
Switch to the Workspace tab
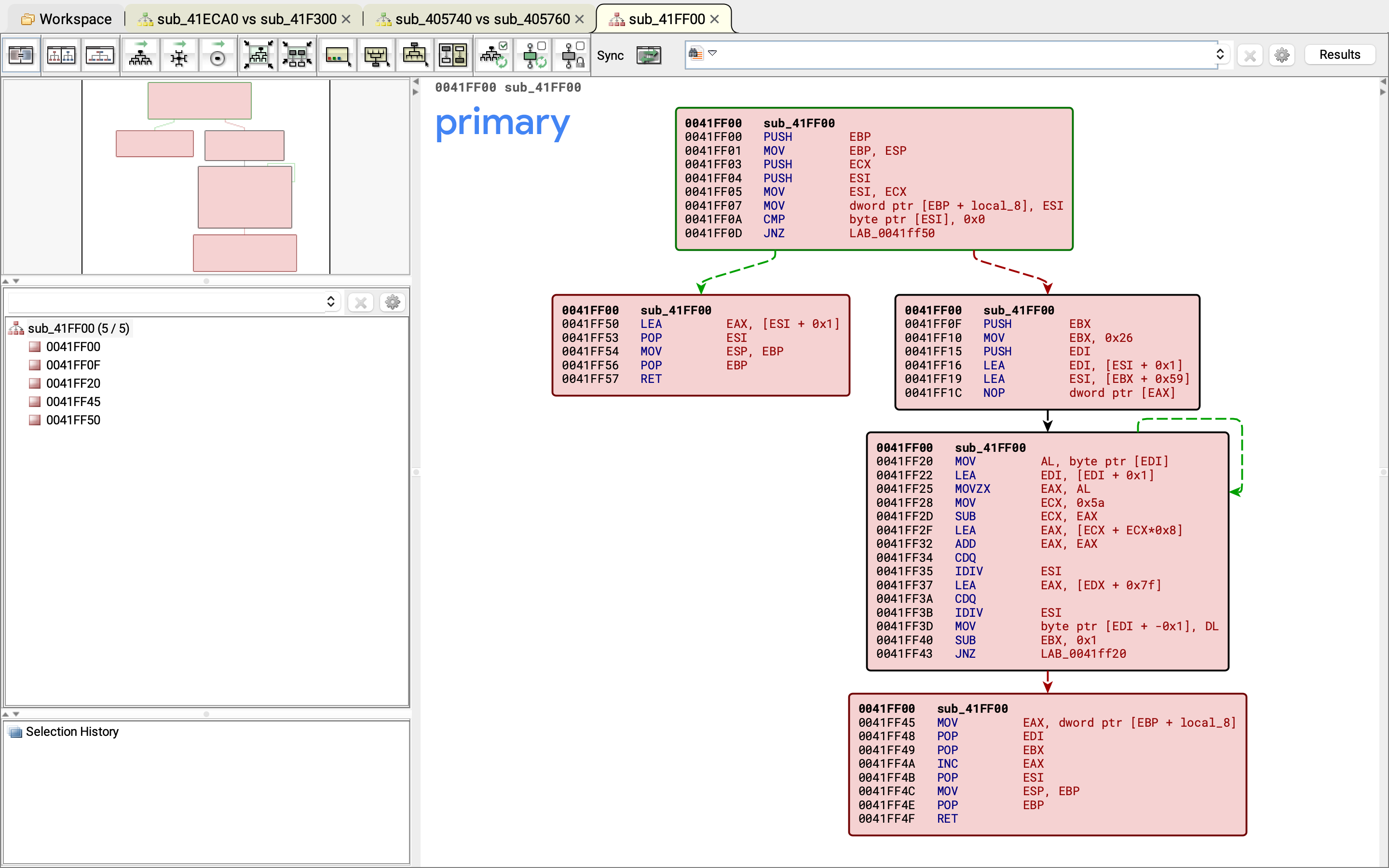click(x=66, y=19)
